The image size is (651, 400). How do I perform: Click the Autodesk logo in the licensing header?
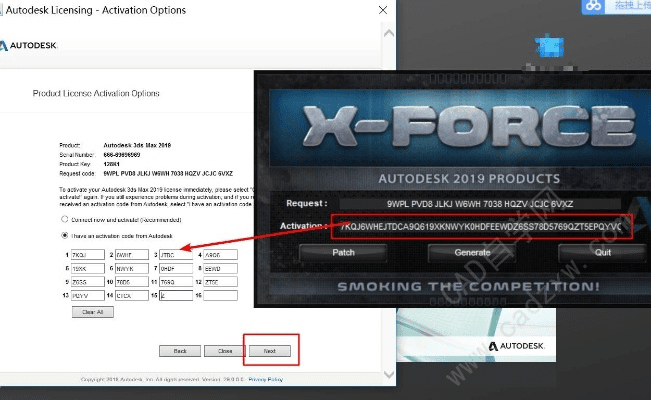(28, 45)
